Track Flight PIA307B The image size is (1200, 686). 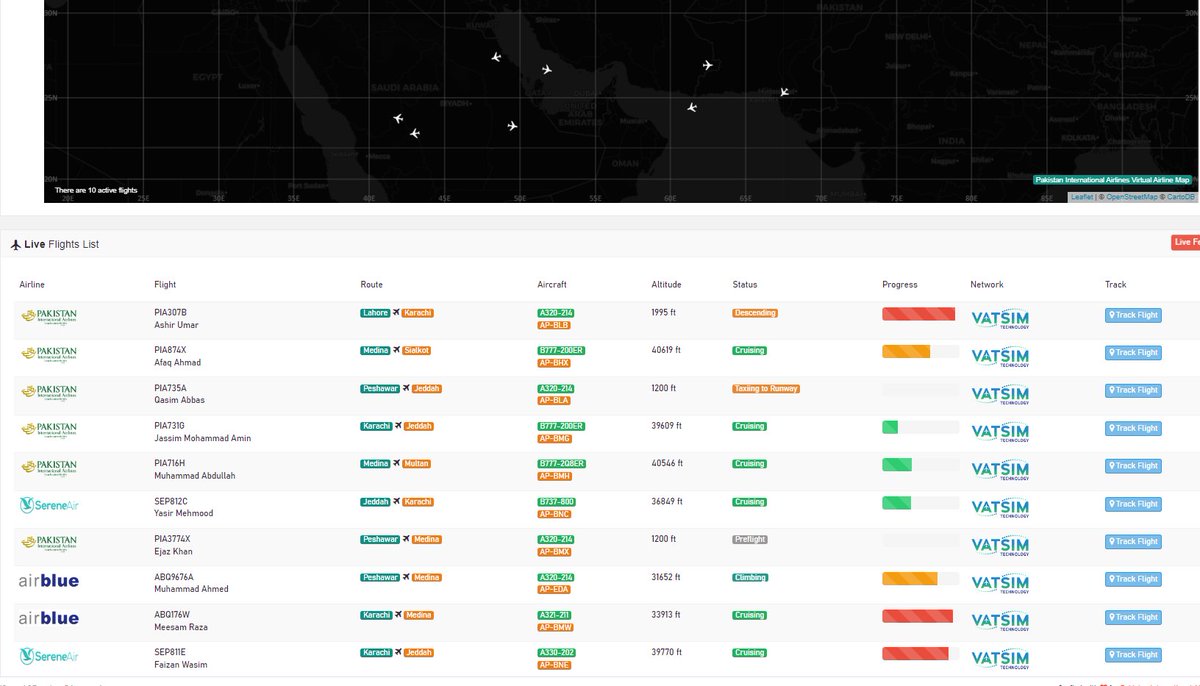1133,315
